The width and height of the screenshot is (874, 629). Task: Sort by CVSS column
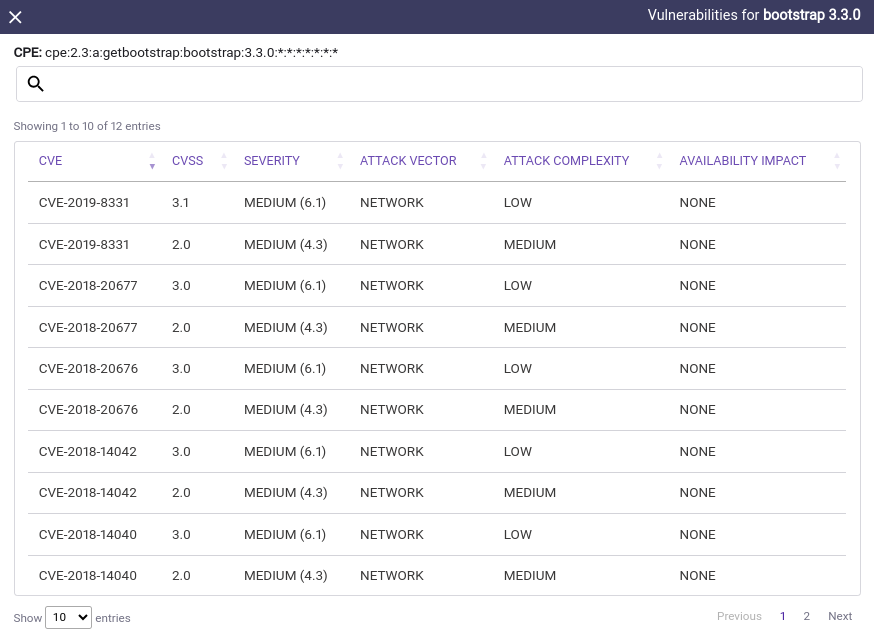point(187,161)
